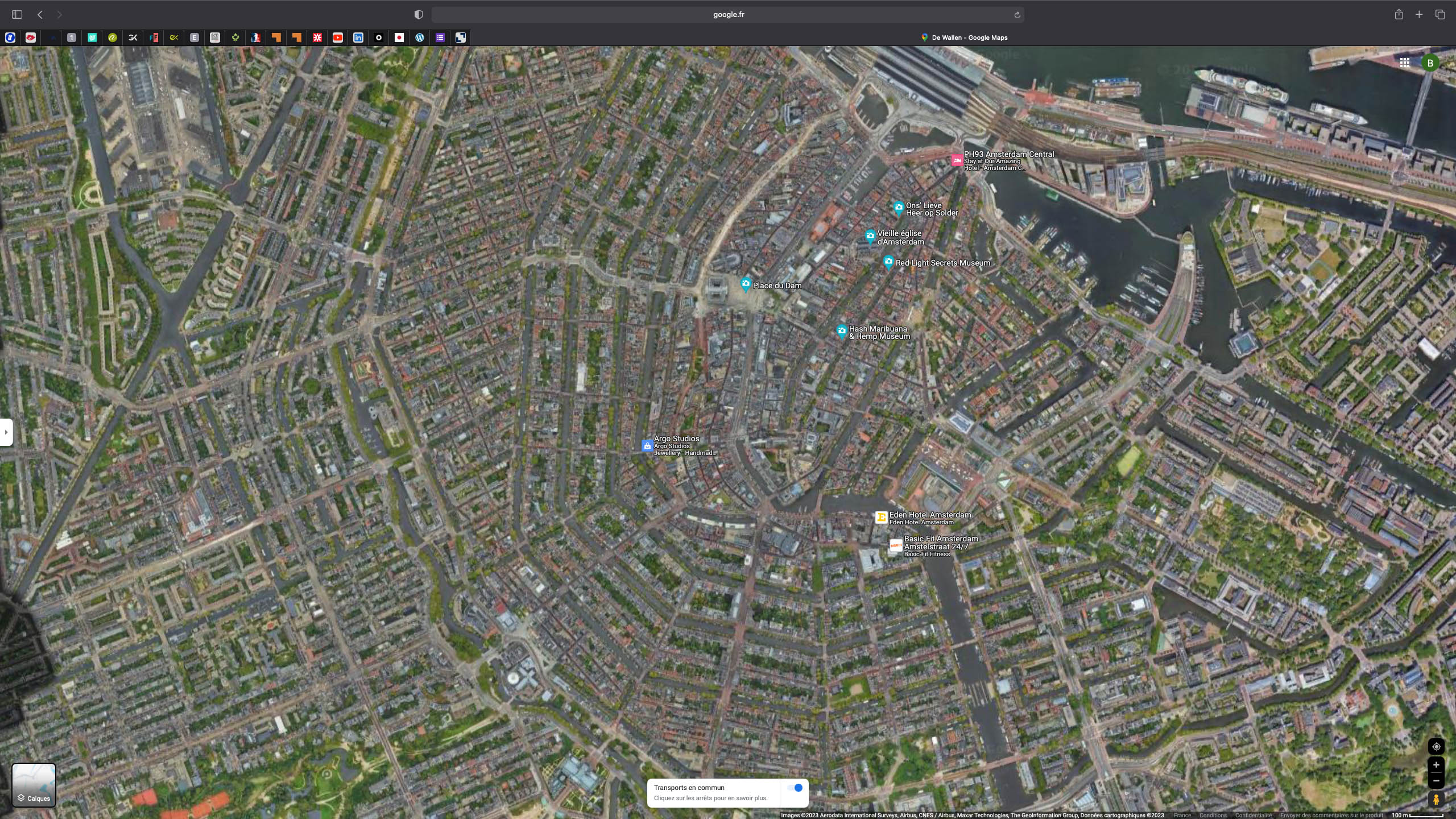Viewport: 1456px width, 819px height.
Task: Zoom in with the plus button
Action: click(1436, 765)
